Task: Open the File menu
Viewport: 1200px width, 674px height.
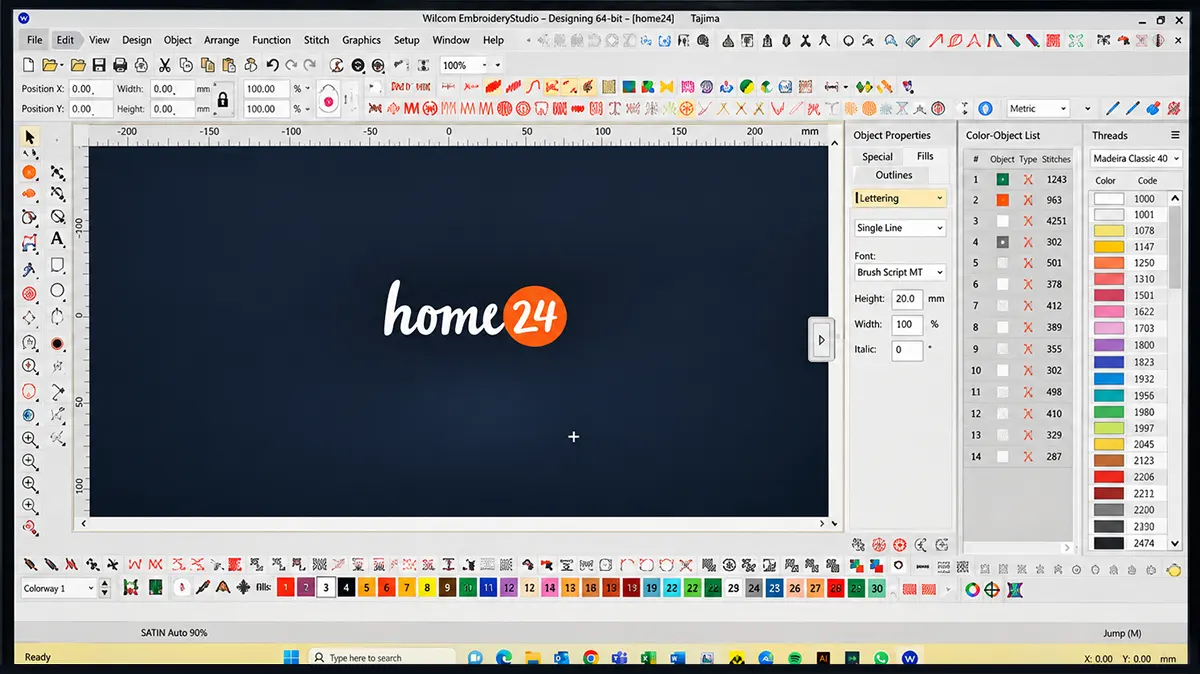Action: [35, 40]
